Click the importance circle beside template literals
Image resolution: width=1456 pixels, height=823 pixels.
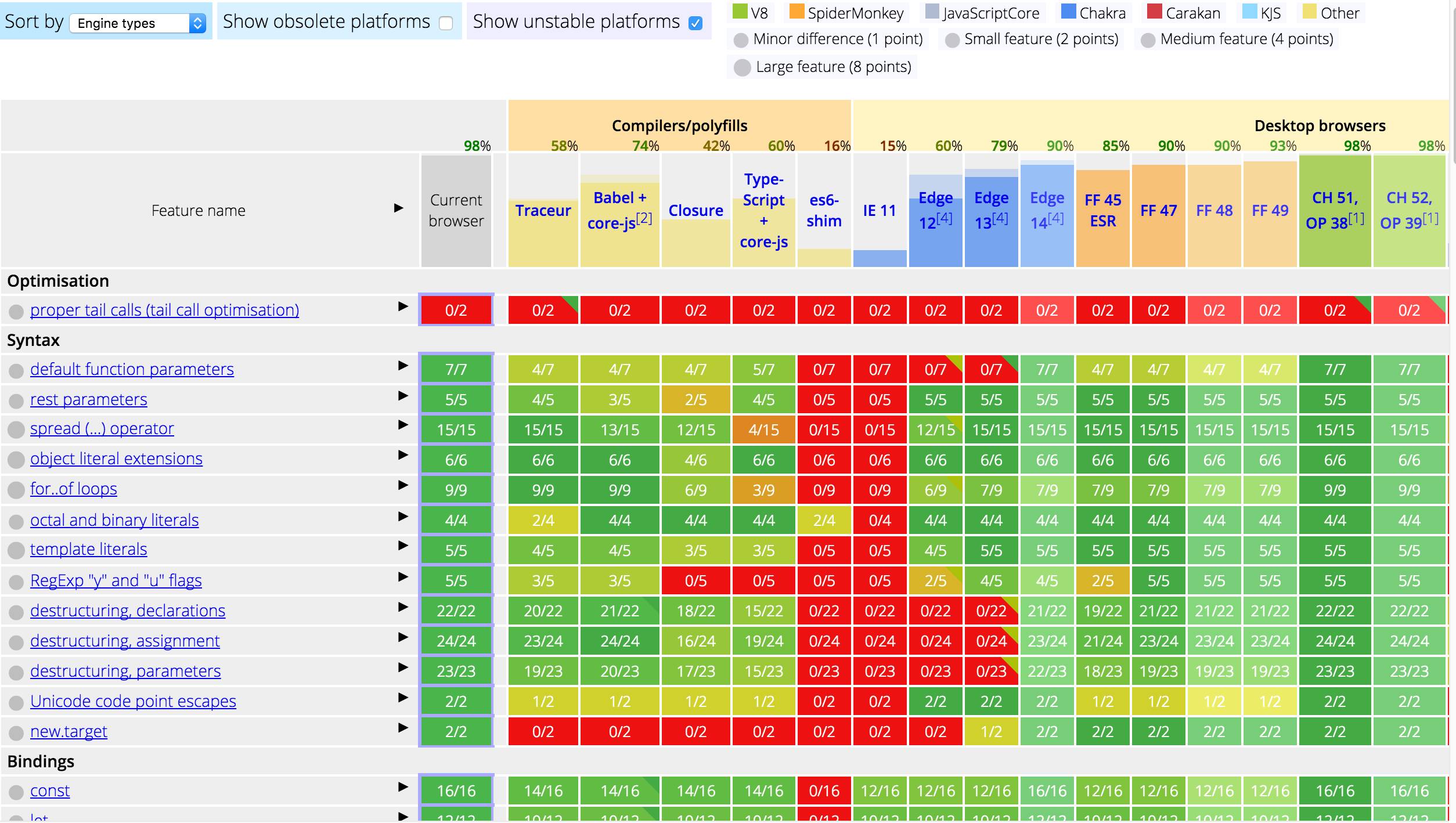pos(16,551)
